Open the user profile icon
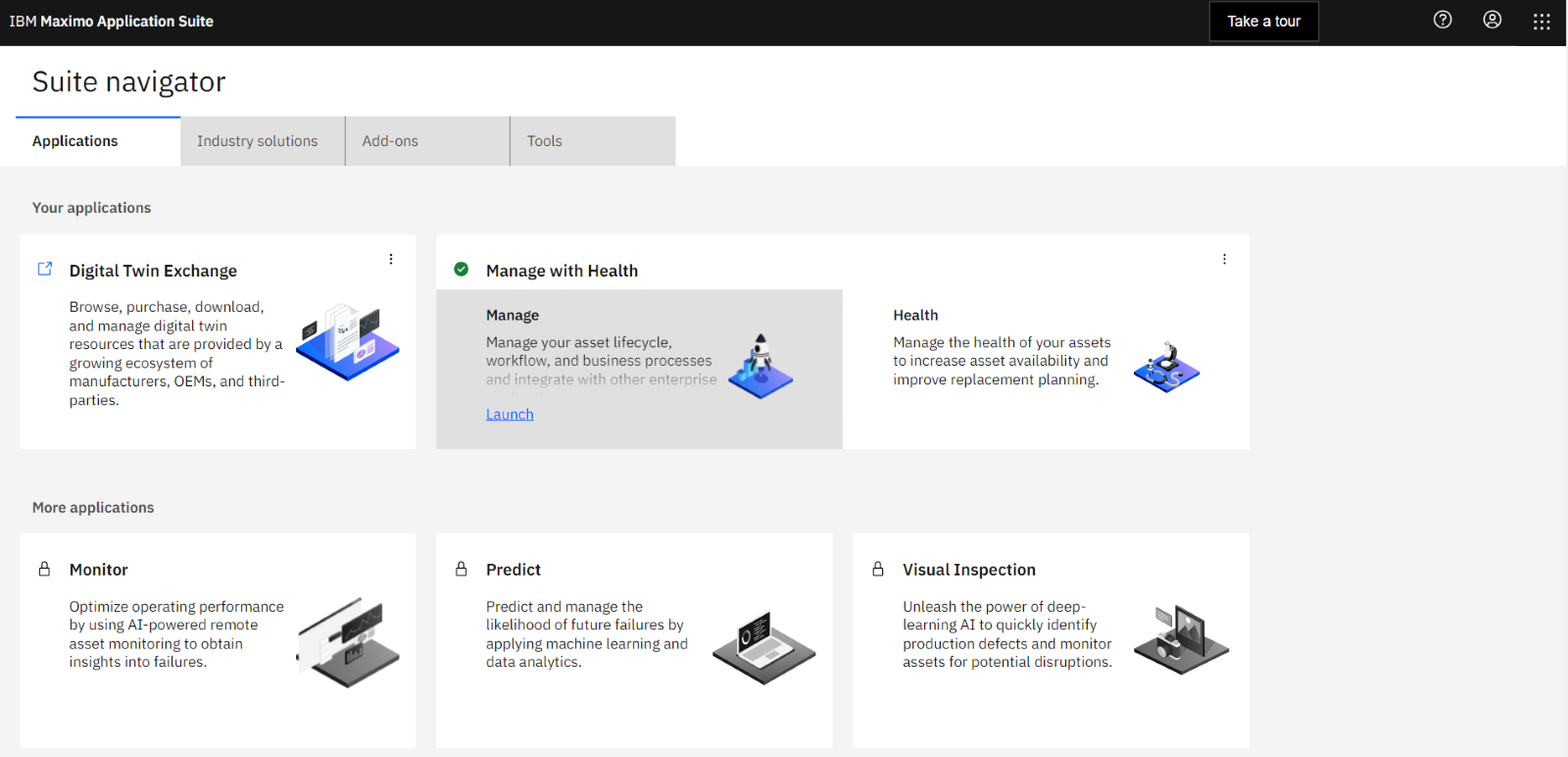Viewport: 1568px width, 757px height. 1492,20
